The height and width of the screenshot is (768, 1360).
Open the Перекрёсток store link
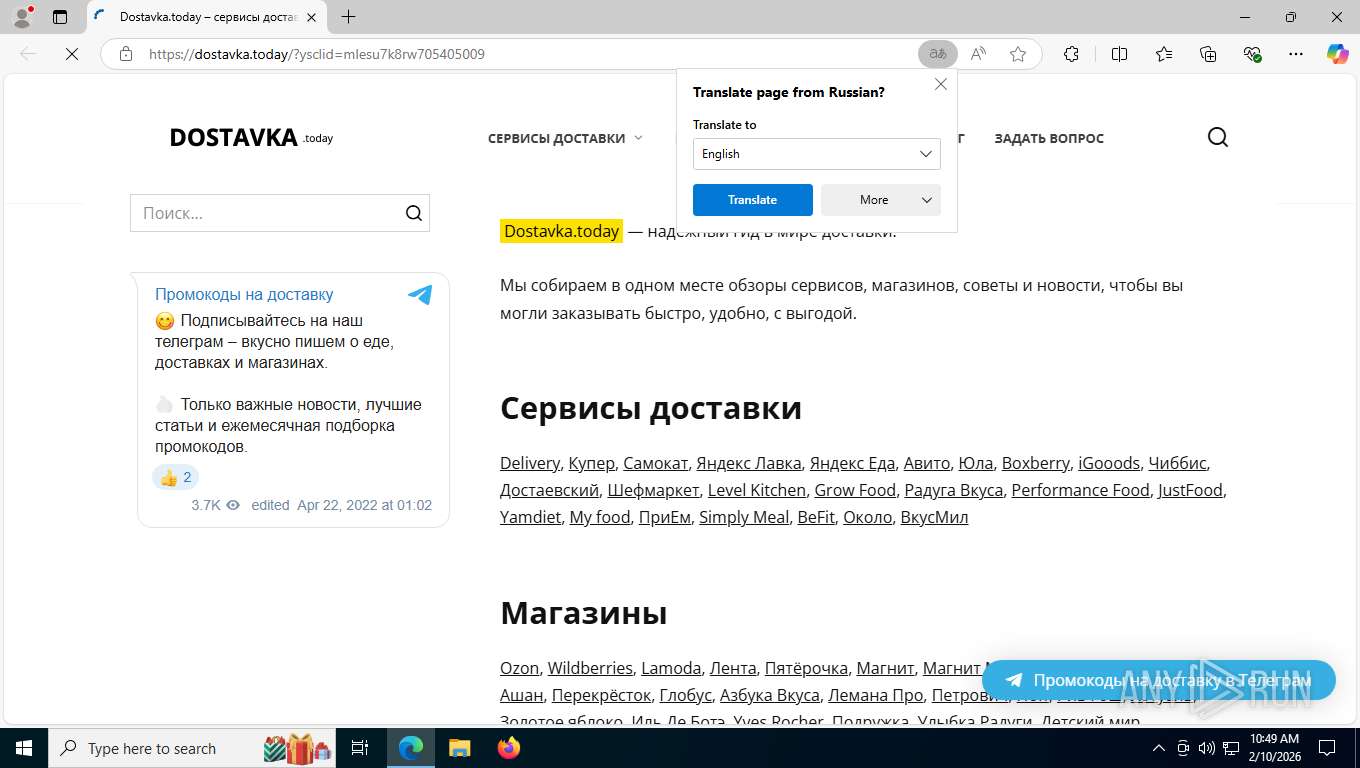pyautogui.click(x=601, y=695)
